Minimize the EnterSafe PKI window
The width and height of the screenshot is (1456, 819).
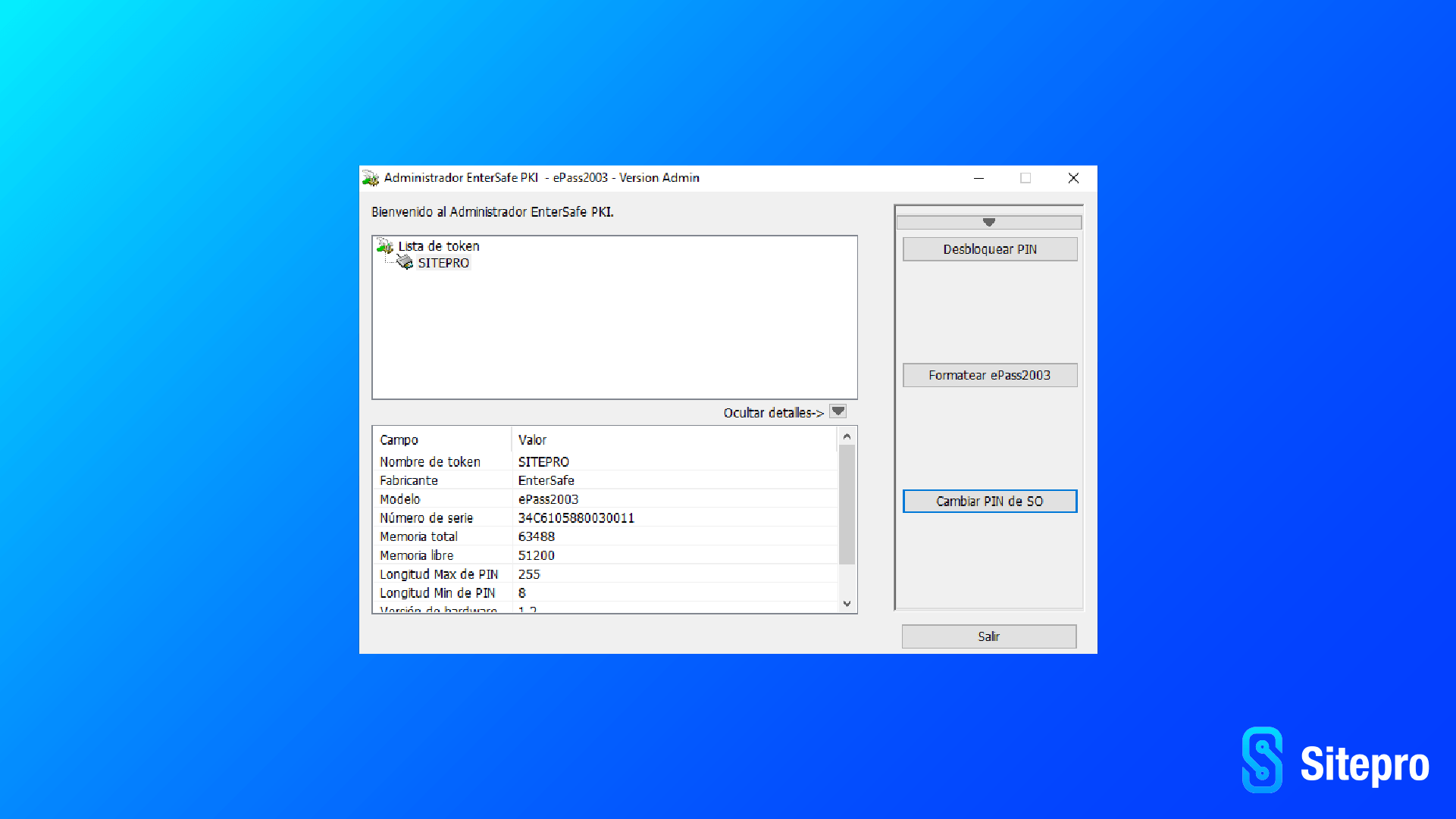[978, 178]
